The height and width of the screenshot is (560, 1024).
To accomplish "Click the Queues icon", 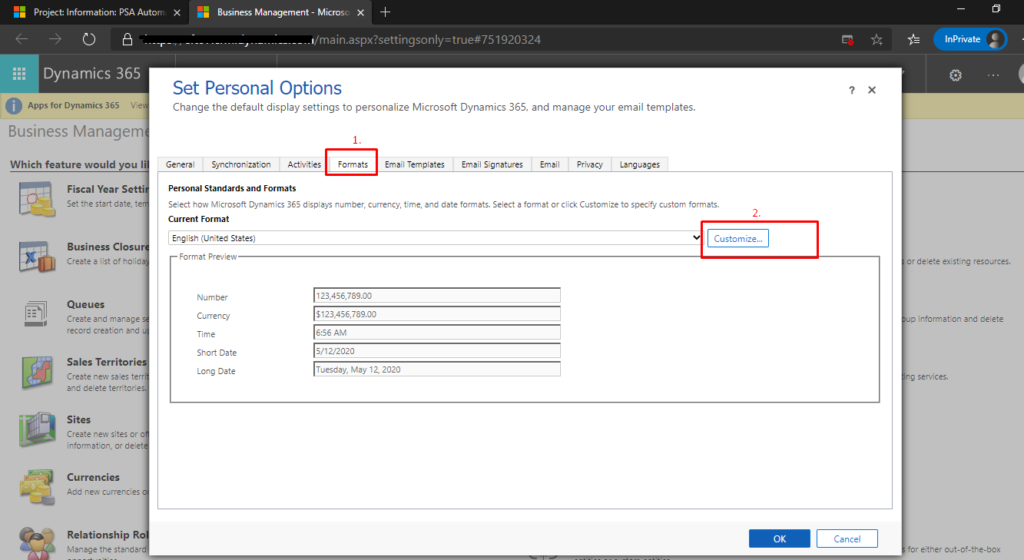I will [36, 314].
